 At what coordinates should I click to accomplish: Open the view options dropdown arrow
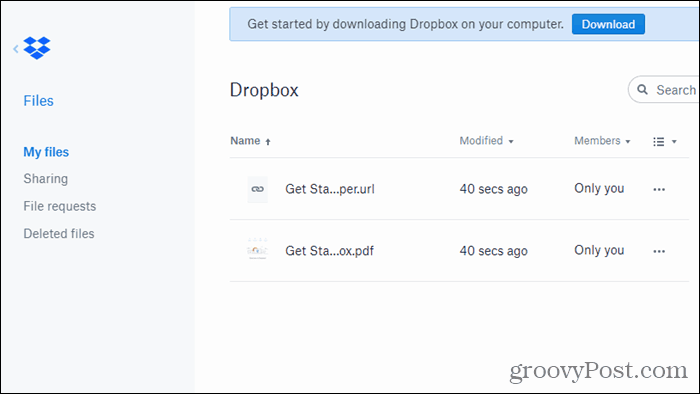click(x=674, y=141)
